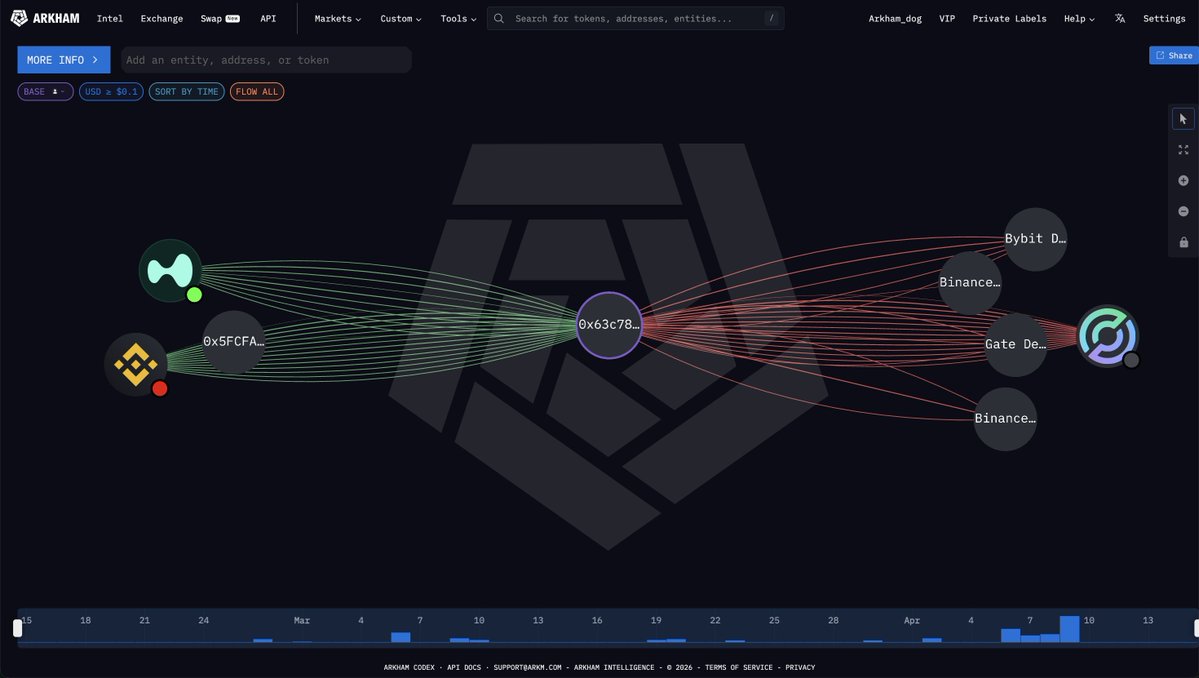Click the Share button
This screenshot has width=1199, height=678.
(1174, 55)
